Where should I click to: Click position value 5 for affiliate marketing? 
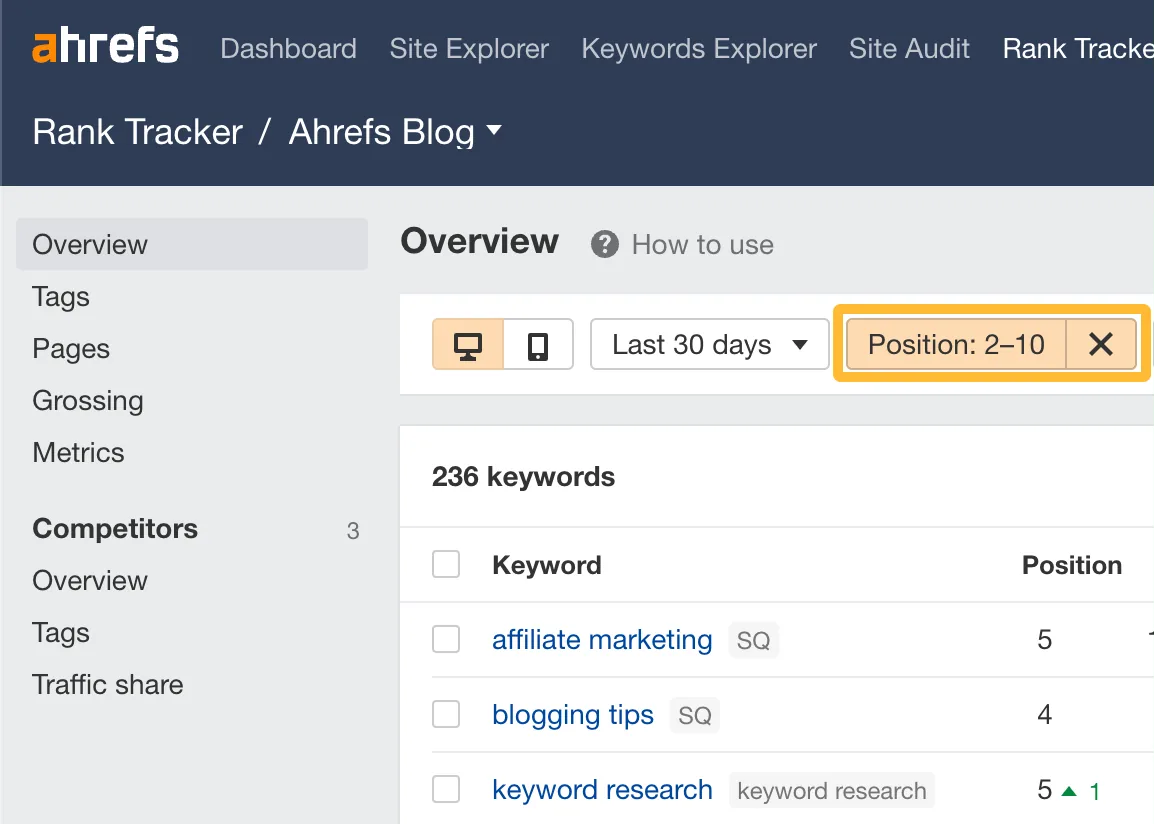(x=1045, y=639)
